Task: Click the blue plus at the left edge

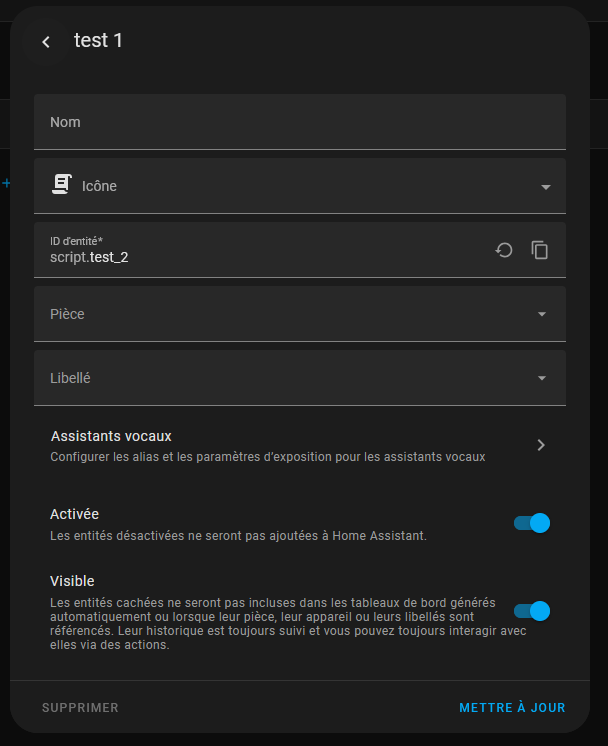Action: click(x=6, y=183)
